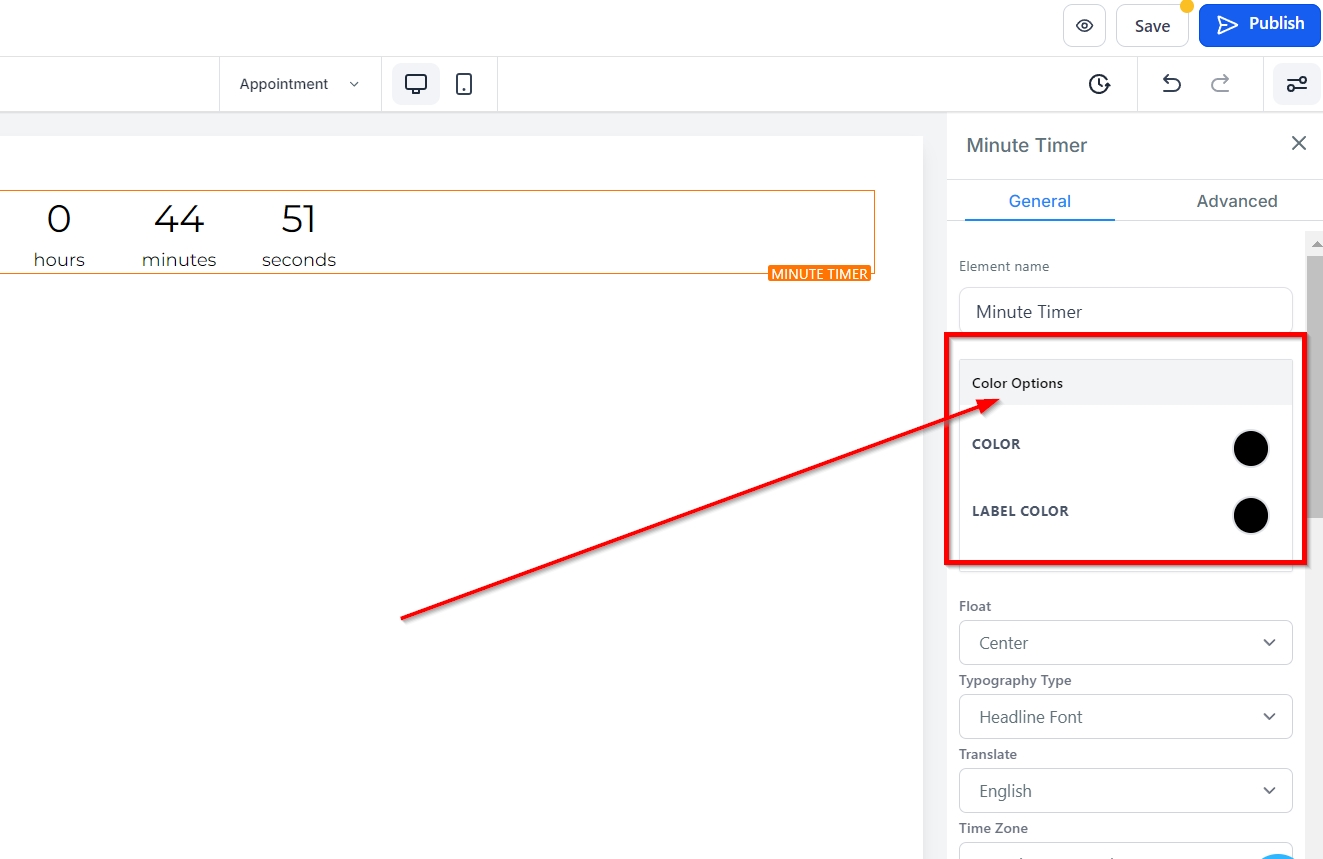Image resolution: width=1323 pixels, height=859 pixels.
Task: Expand the Translate English dropdown
Action: tap(1125, 791)
